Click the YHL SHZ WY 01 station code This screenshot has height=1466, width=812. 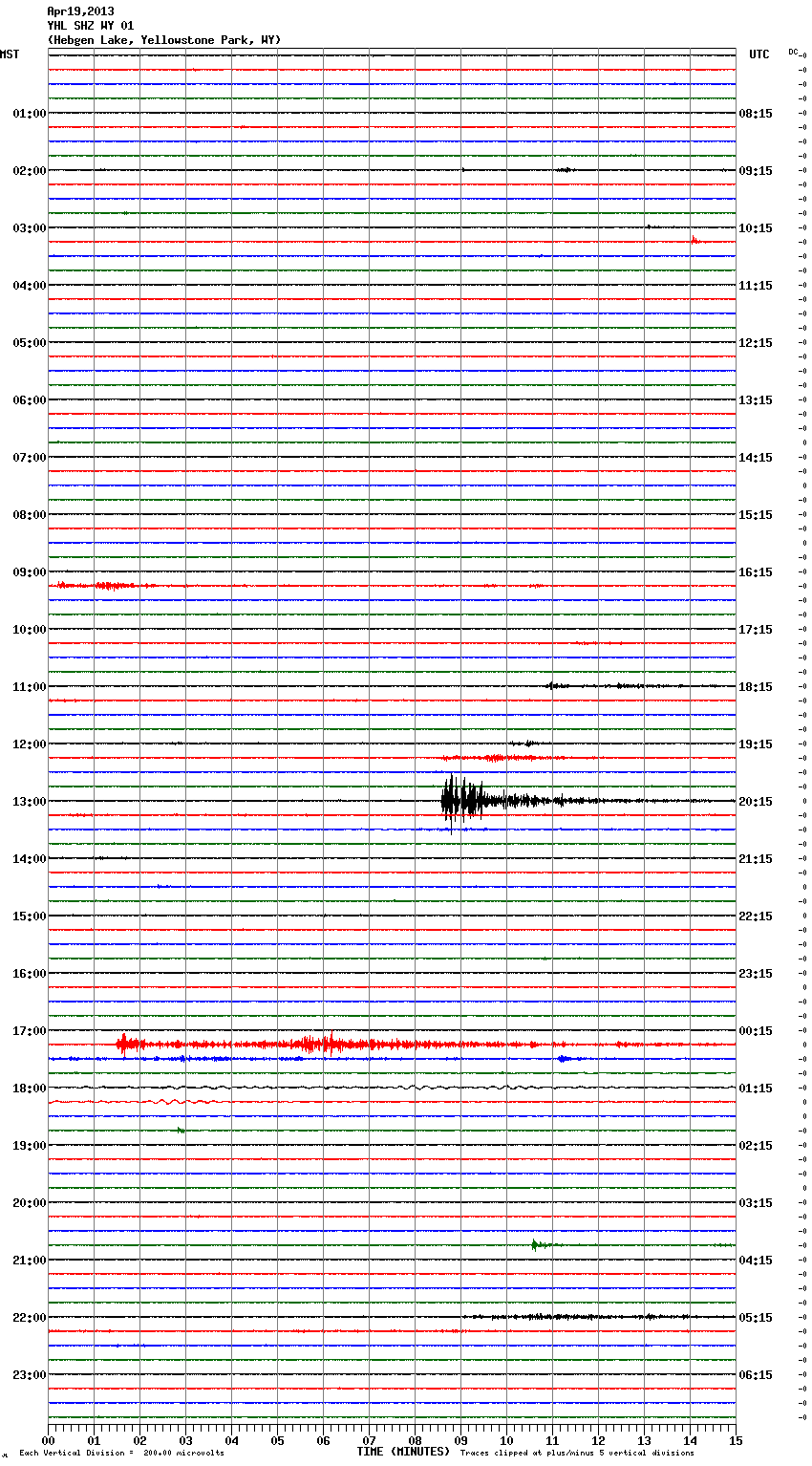pos(90,26)
